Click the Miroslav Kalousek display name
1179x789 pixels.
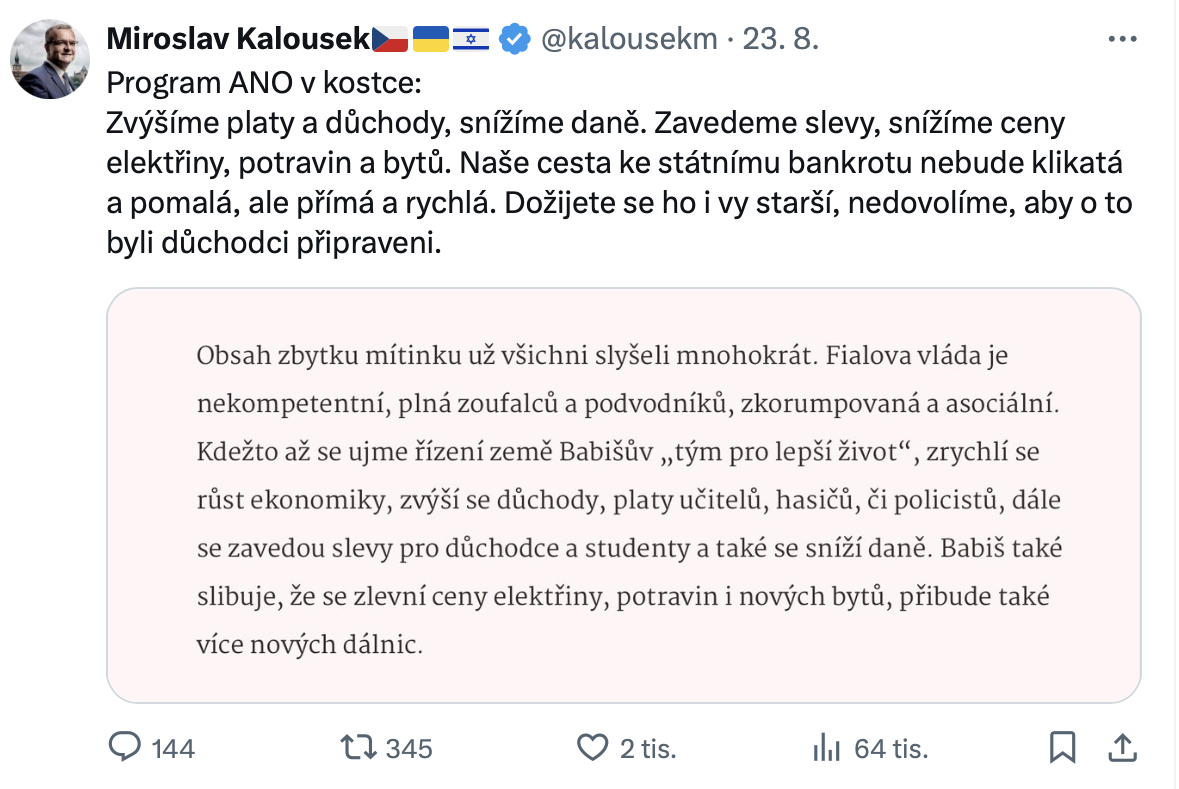coord(238,39)
